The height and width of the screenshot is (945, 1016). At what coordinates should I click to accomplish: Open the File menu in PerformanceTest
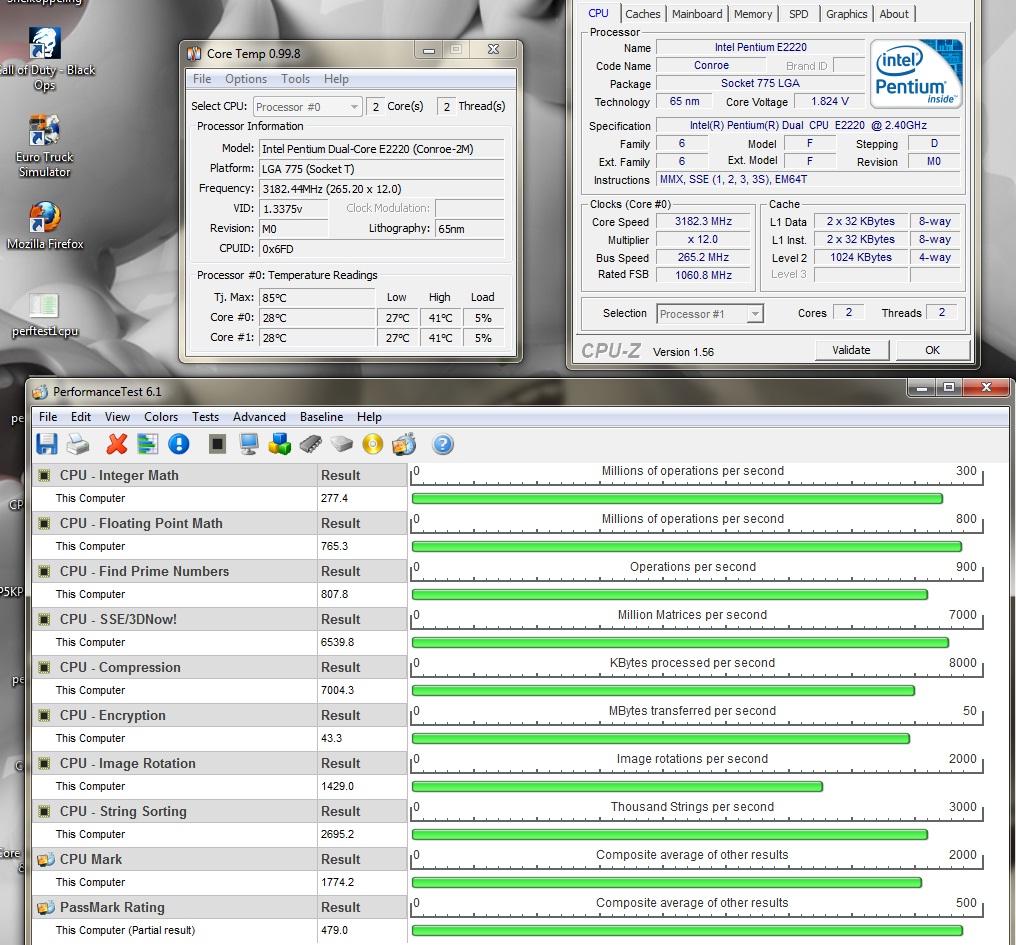click(x=48, y=417)
